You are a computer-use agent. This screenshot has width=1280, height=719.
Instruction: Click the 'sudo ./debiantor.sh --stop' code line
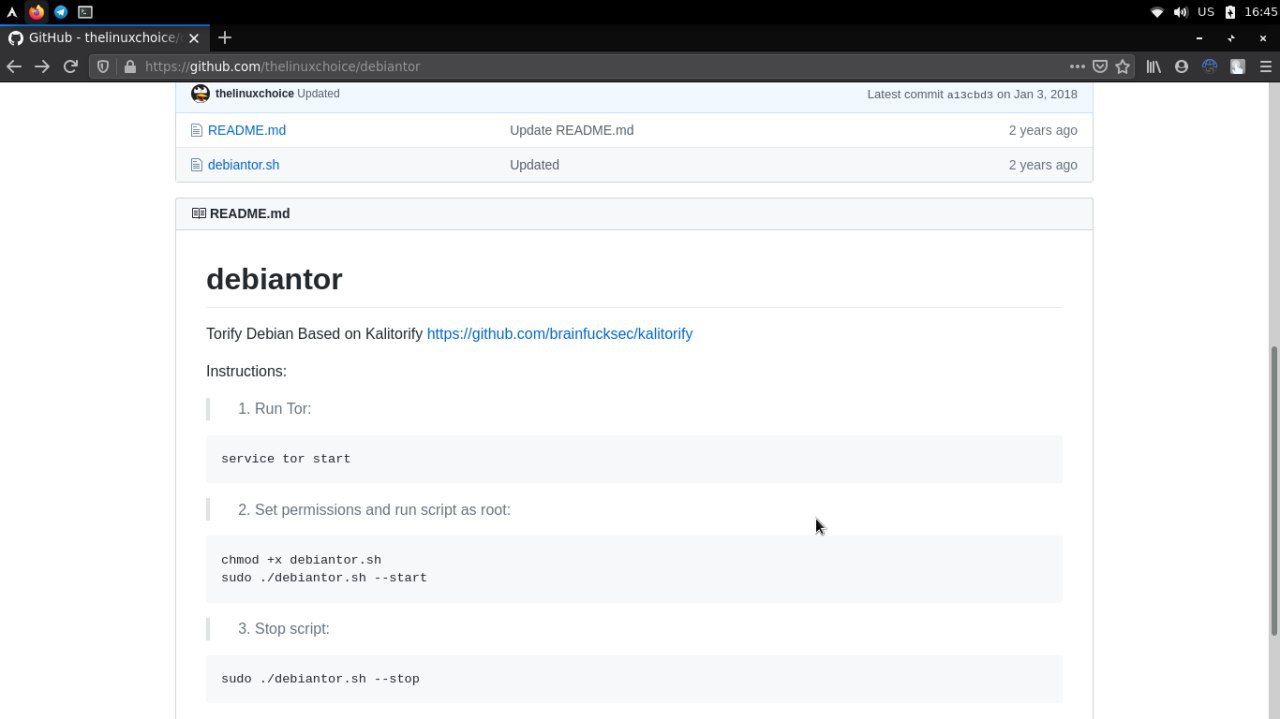pos(320,679)
